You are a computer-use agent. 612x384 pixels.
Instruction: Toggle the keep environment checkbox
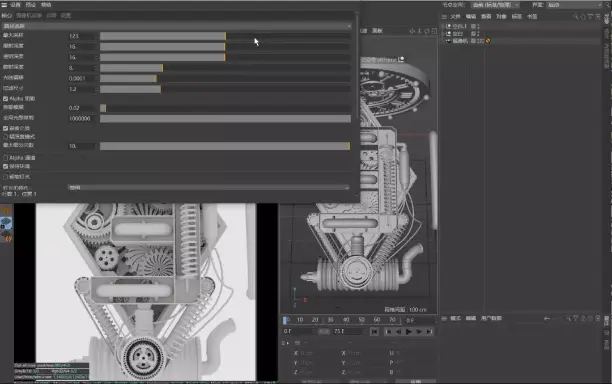click(x=5, y=166)
